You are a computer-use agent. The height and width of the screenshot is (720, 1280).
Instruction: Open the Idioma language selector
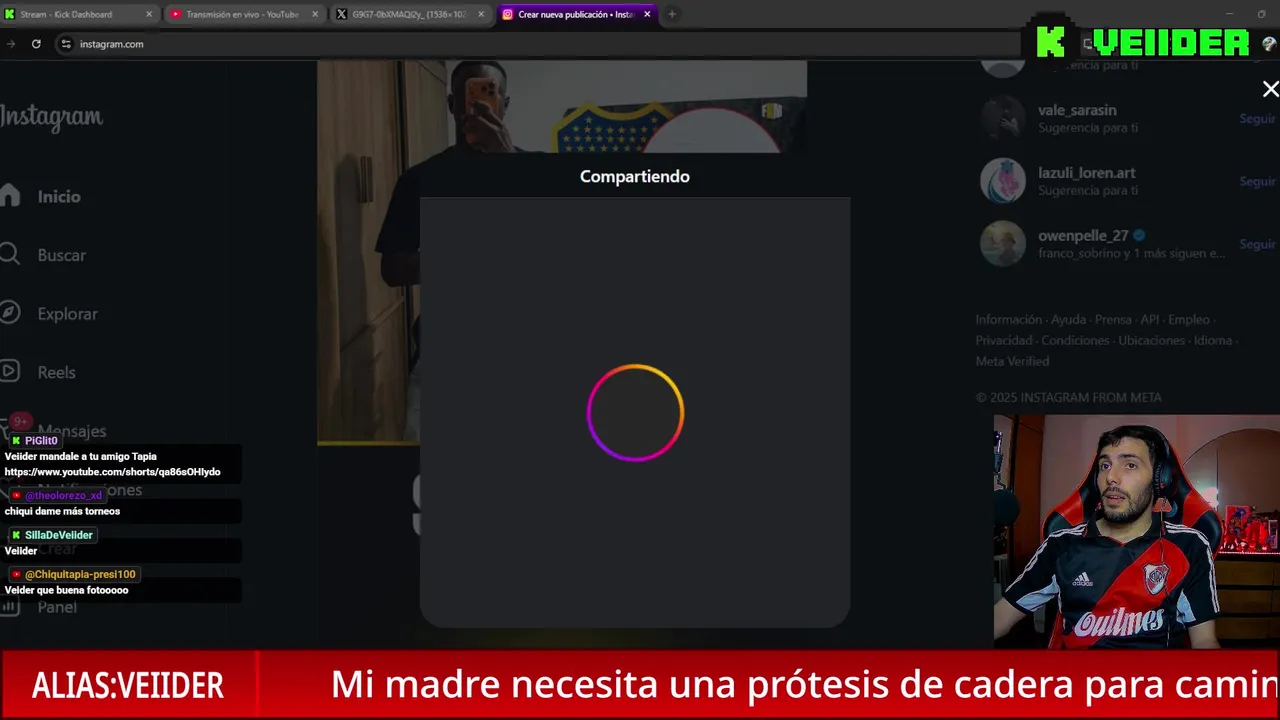tap(1213, 341)
